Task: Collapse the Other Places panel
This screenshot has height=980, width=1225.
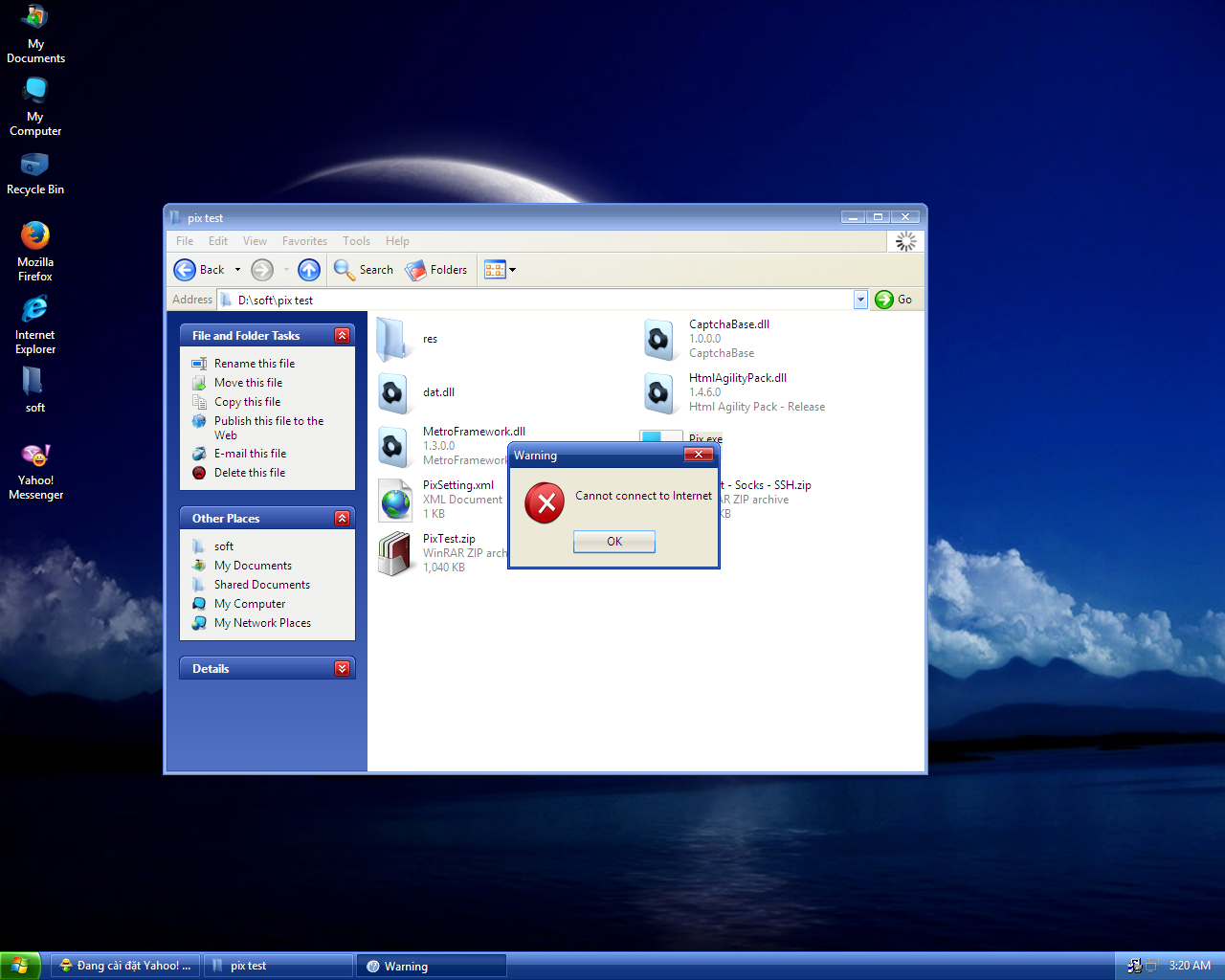Action: coord(342,518)
